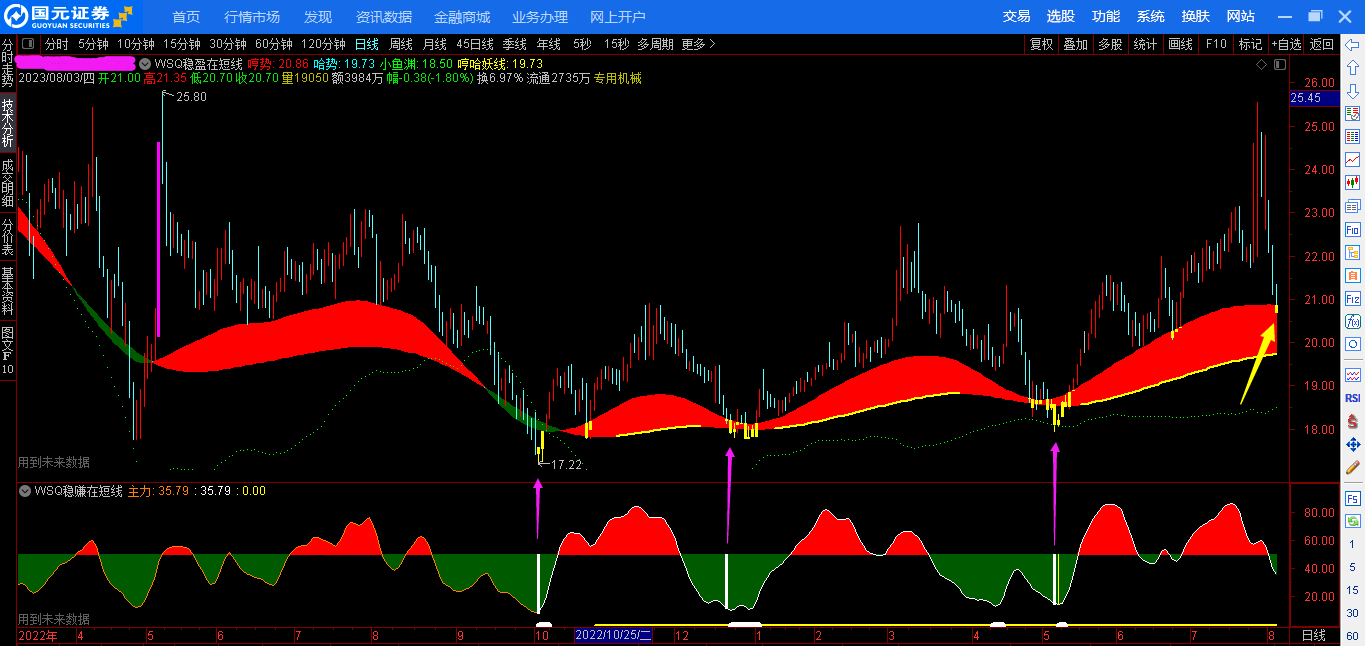Select the pencil drawing tool icon

pyautogui.click(x=1352, y=467)
